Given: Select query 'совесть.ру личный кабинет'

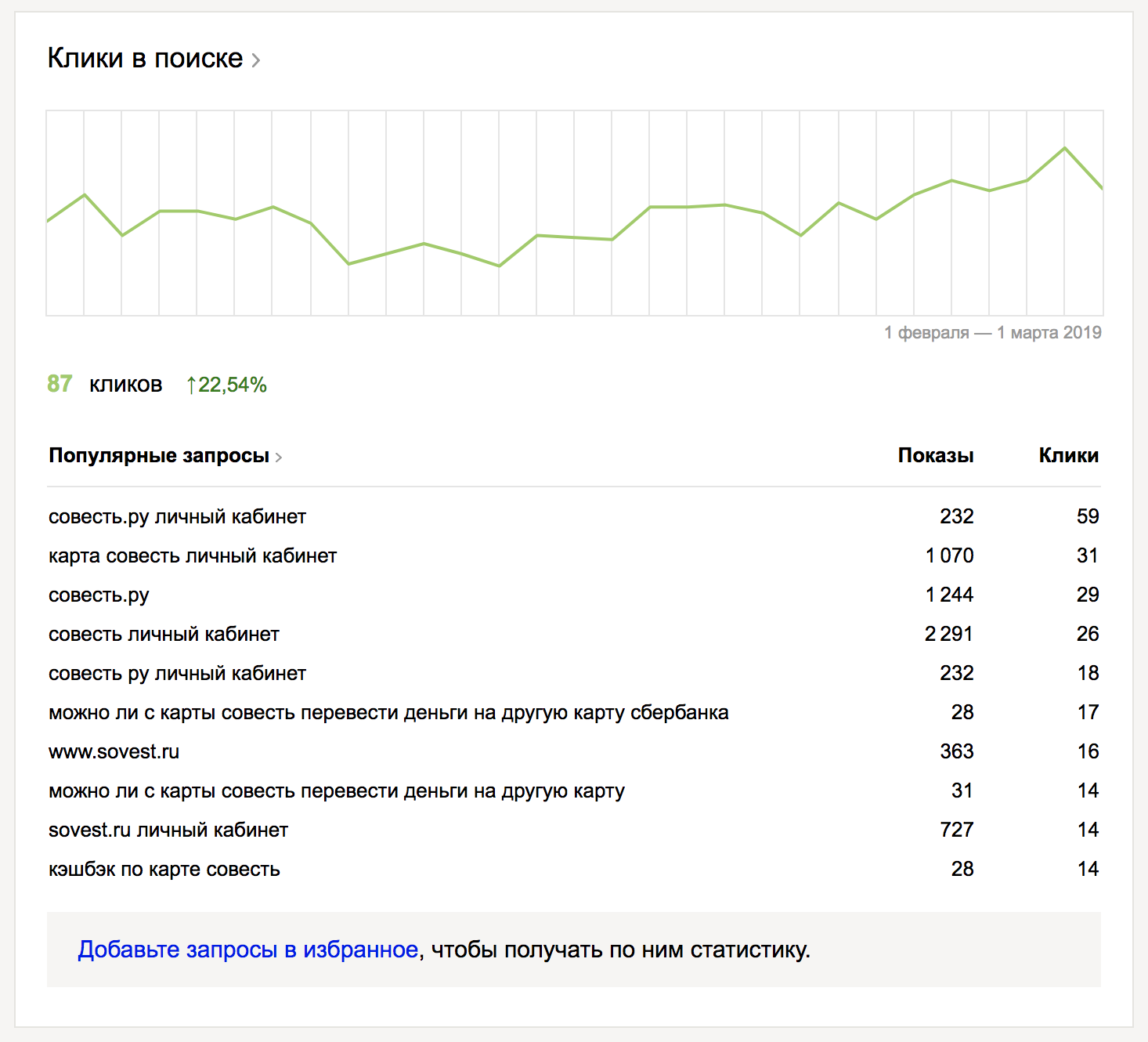Looking at the screenshot, I should click(x=177, y=517).
